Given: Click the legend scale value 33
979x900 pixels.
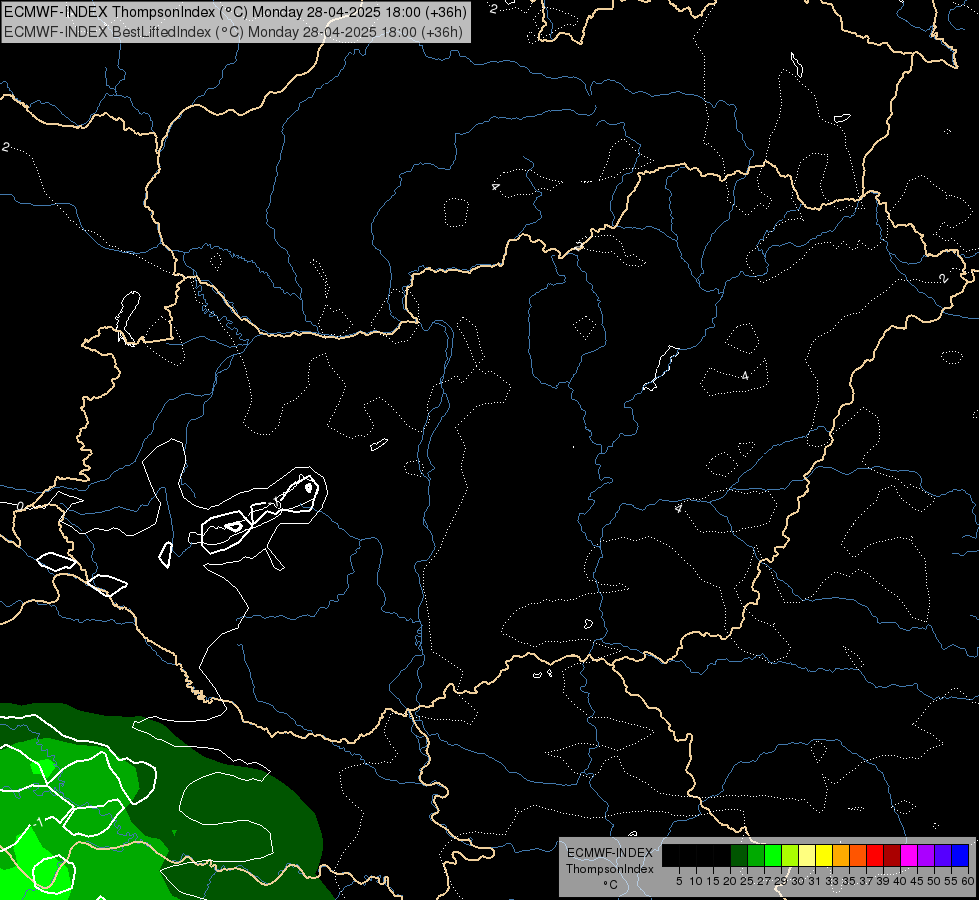Looking at the screenshot, I should [832, 881].
